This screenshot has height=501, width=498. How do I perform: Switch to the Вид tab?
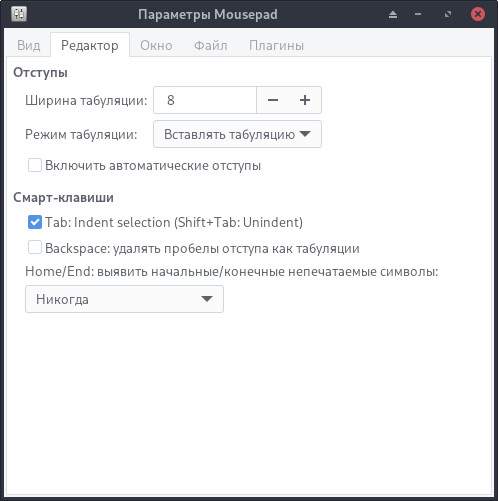pyautogui.click(x=29, y=45)
